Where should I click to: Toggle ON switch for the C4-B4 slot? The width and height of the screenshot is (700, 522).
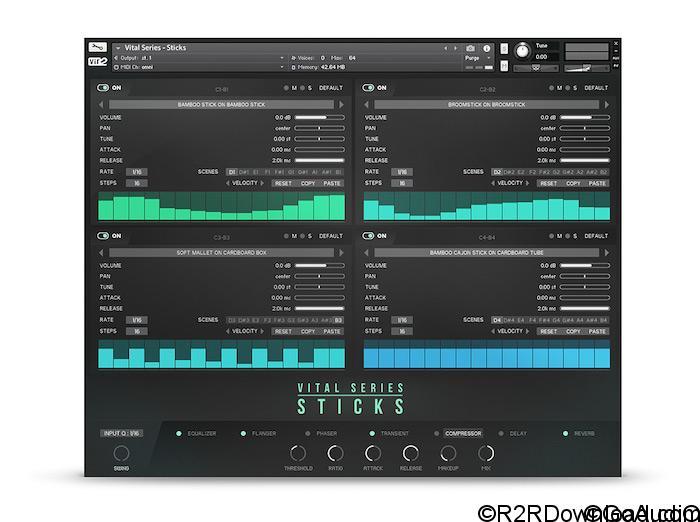[x=368, y=236]
